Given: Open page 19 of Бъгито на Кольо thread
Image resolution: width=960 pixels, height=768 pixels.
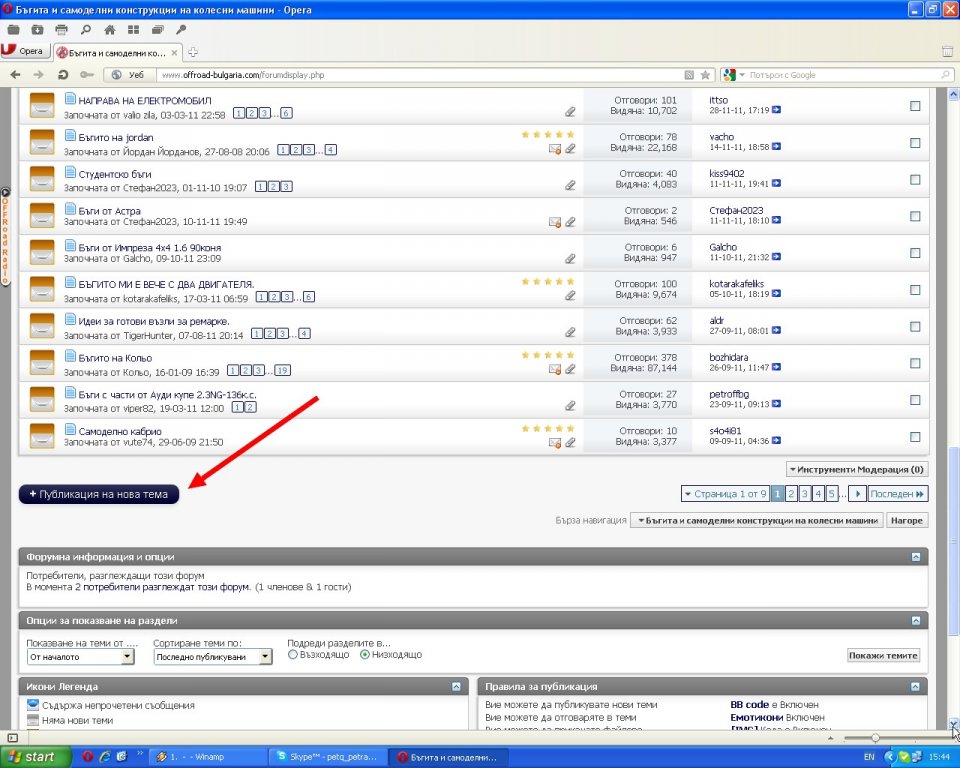Looking at the screenshot, I should (x=282, y=371).
